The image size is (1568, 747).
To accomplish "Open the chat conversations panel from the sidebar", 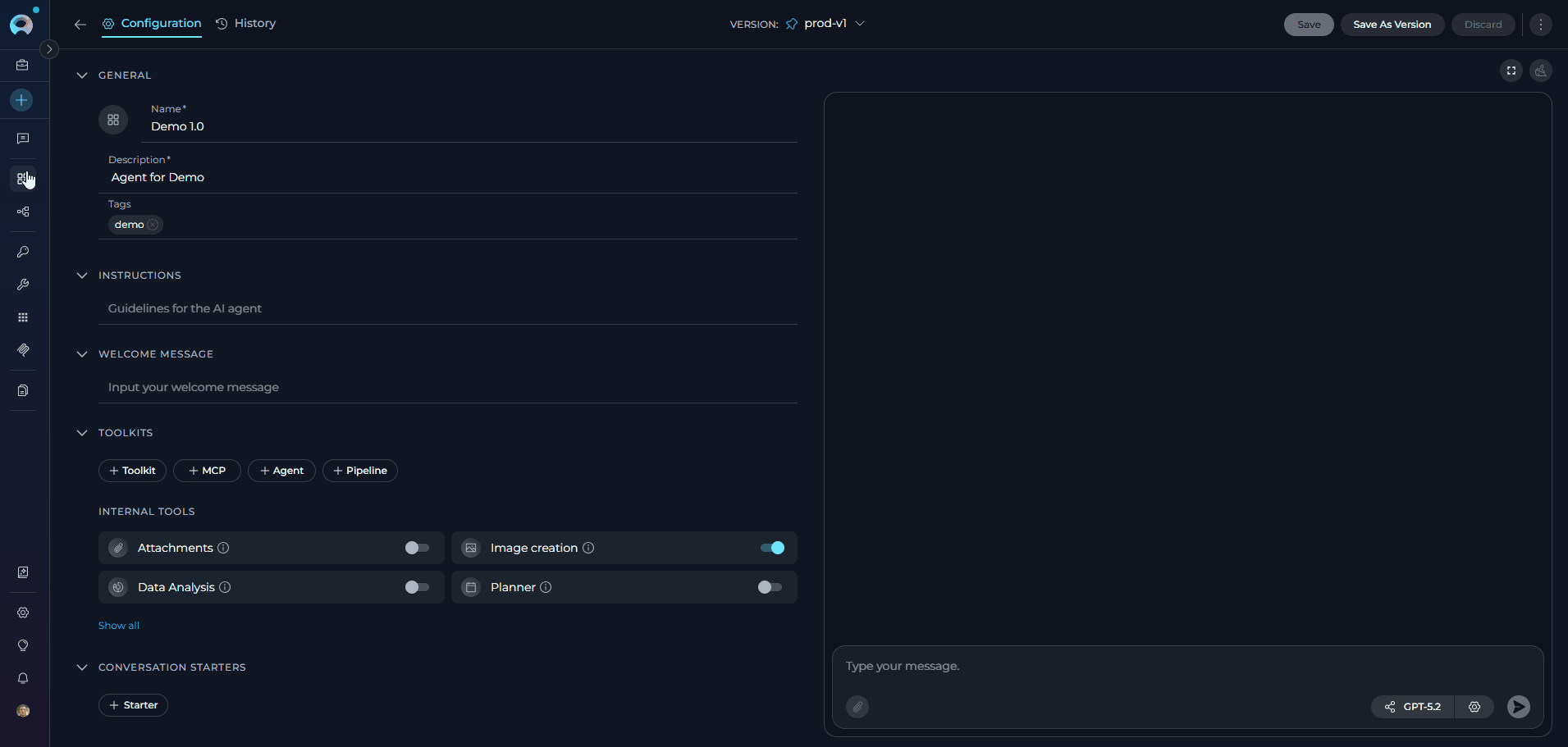I will click(x=23, y=139).
